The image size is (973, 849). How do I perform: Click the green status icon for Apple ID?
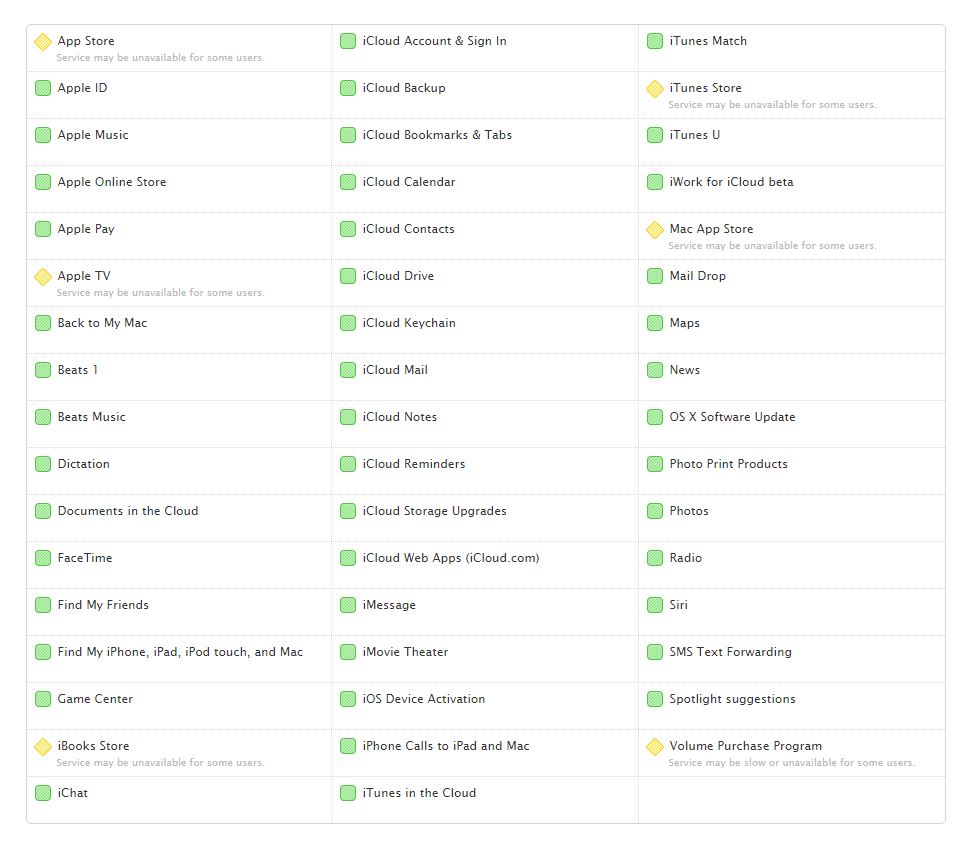(x=43, y=88)
